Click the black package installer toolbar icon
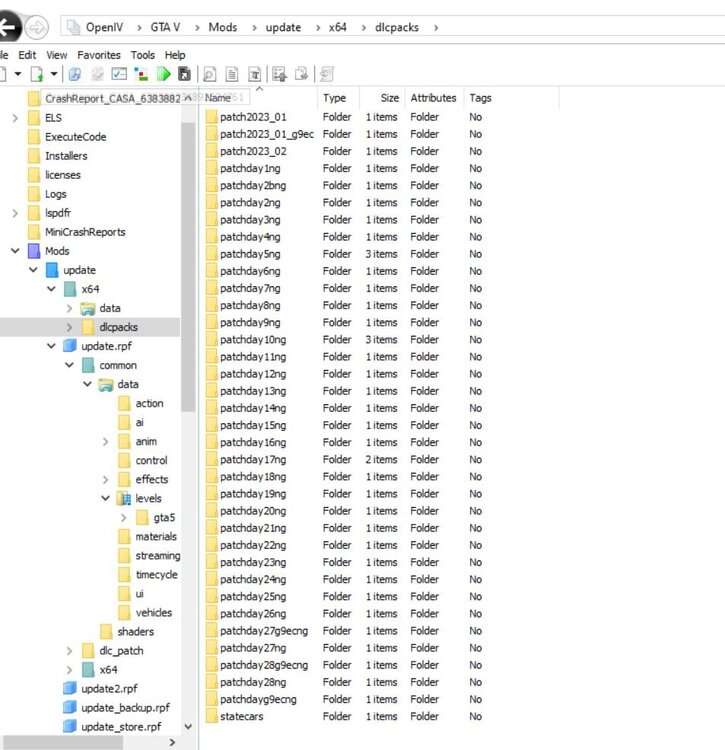 [185, 74]
